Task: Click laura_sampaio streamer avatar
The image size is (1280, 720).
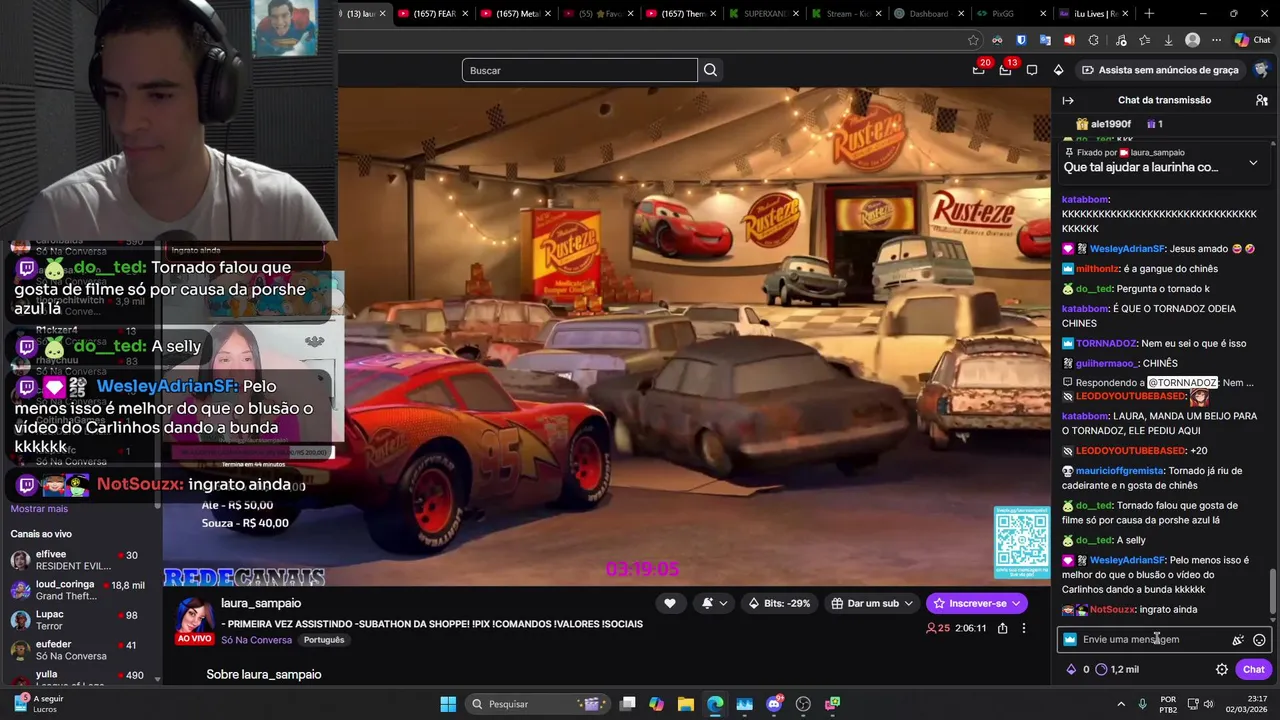Action: tap(194, 618)
